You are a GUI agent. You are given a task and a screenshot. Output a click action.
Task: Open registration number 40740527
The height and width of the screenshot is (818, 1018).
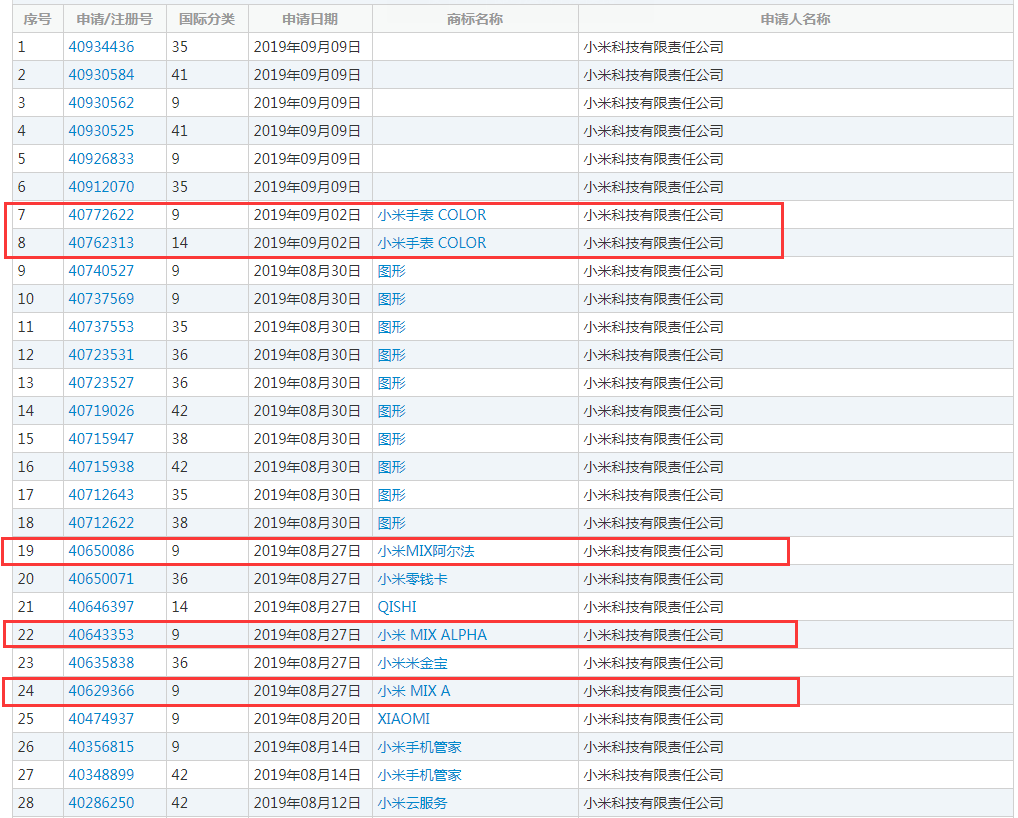click(x=101, y=271)
